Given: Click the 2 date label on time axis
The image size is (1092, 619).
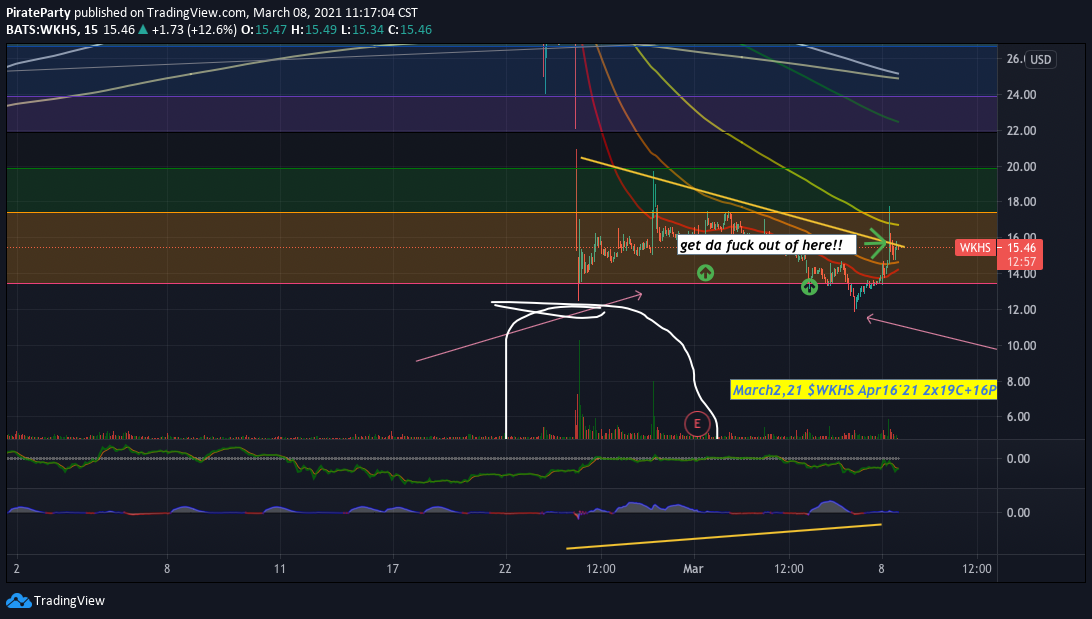Looking at the screenshot, I should (17, 569).
